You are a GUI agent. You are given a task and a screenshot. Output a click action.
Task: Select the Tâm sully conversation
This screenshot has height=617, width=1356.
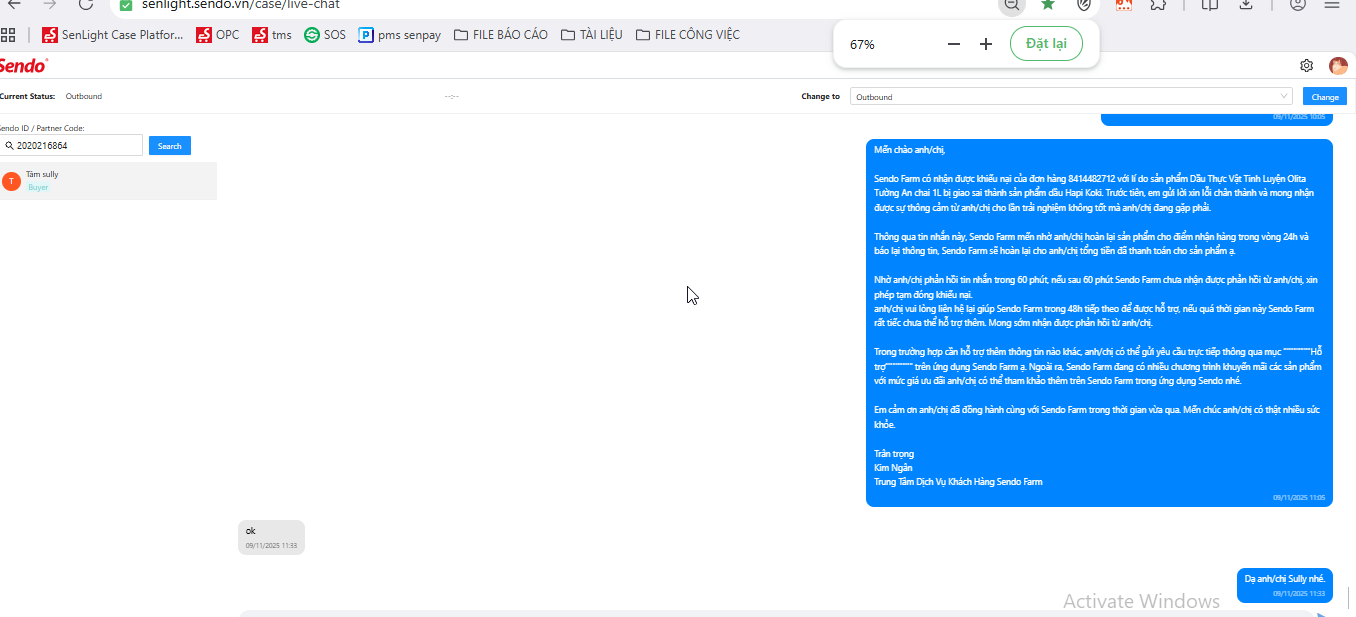pos(108,181)
